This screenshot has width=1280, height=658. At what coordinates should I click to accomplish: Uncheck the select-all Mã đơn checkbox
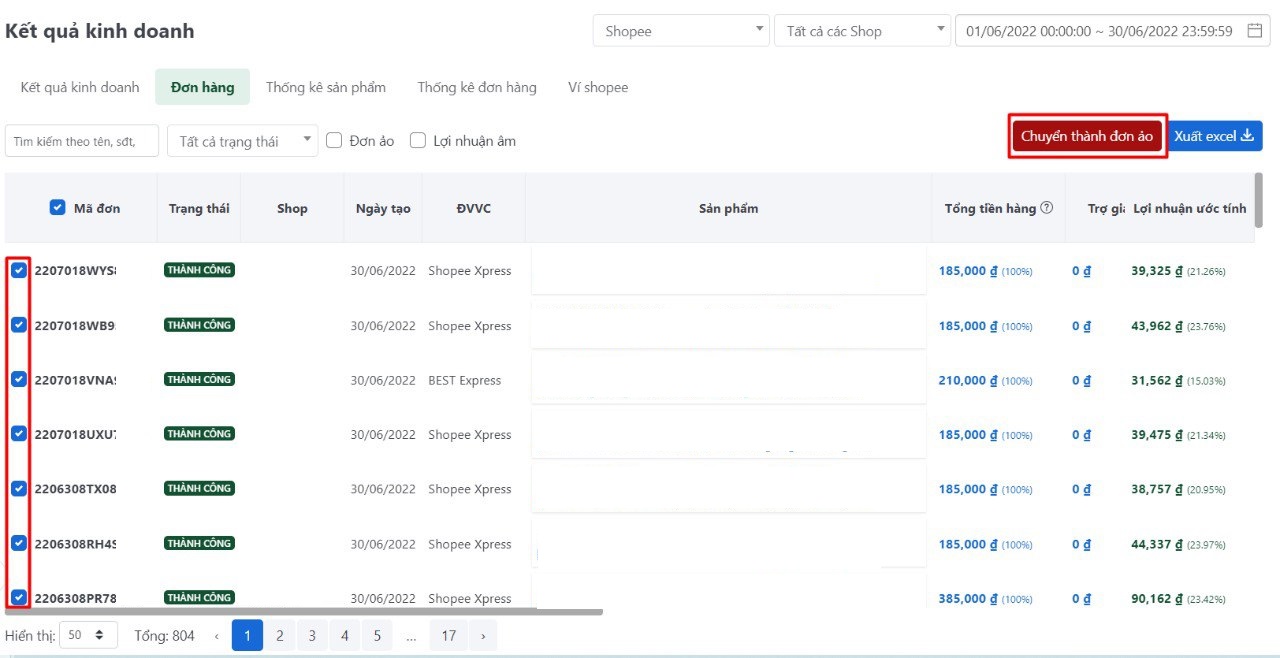(x=58, y=208)
